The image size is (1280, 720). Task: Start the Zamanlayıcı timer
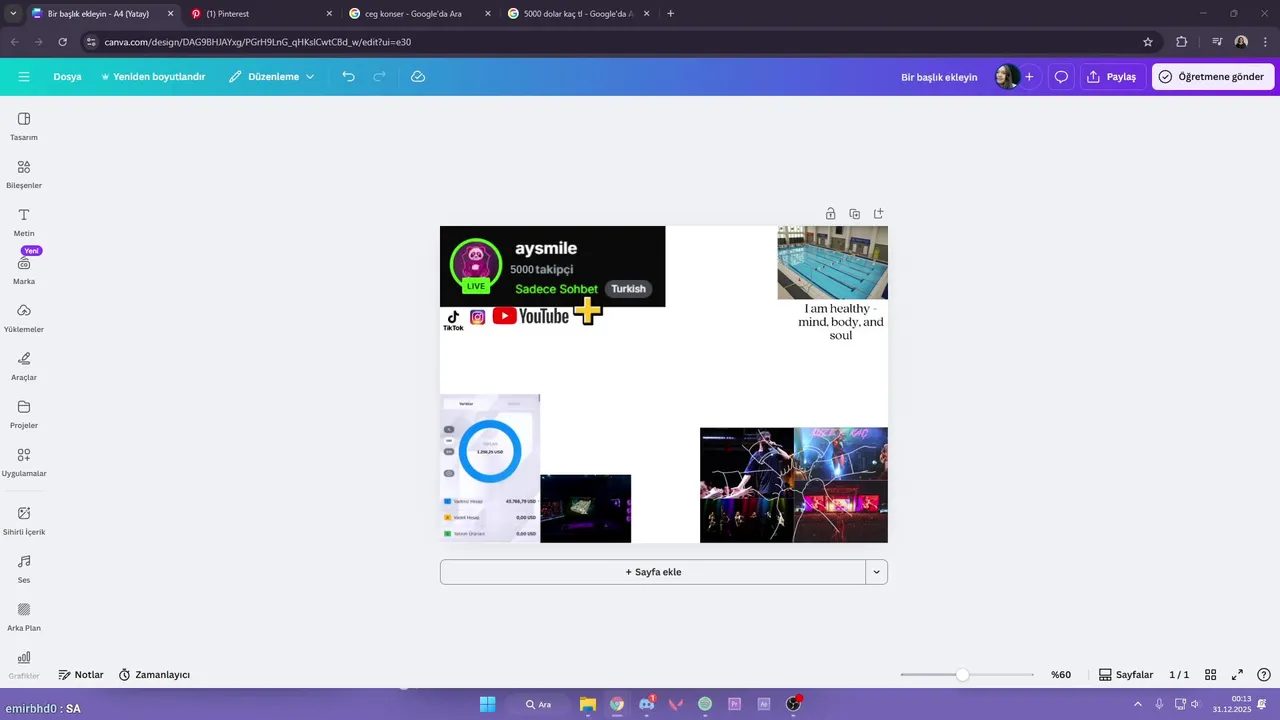pos(154,675)
